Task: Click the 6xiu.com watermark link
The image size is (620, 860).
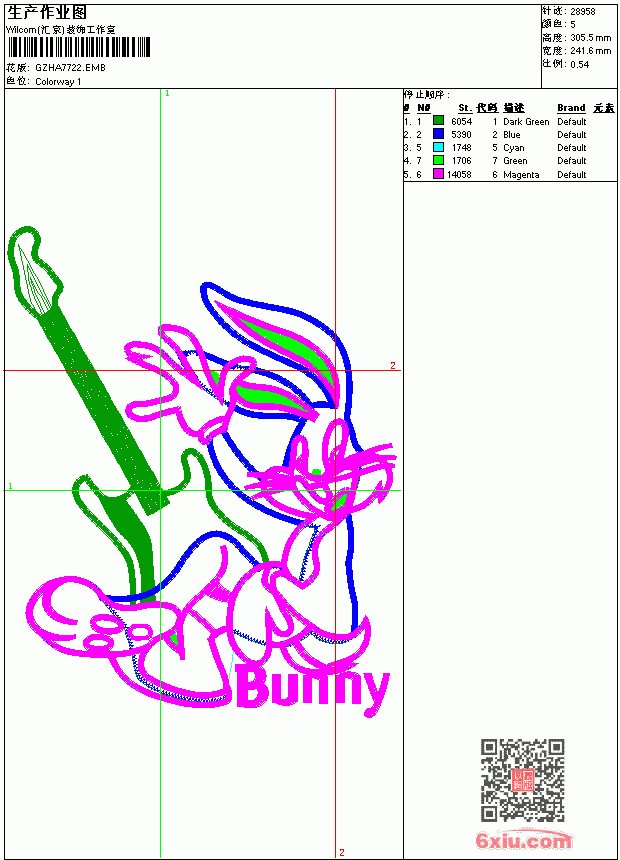Action: [523, 841]
